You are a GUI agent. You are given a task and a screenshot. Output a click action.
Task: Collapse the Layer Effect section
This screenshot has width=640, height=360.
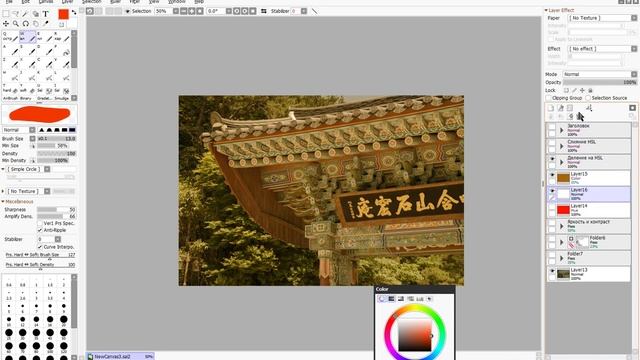pyautogui.click(x=546, y=10)
